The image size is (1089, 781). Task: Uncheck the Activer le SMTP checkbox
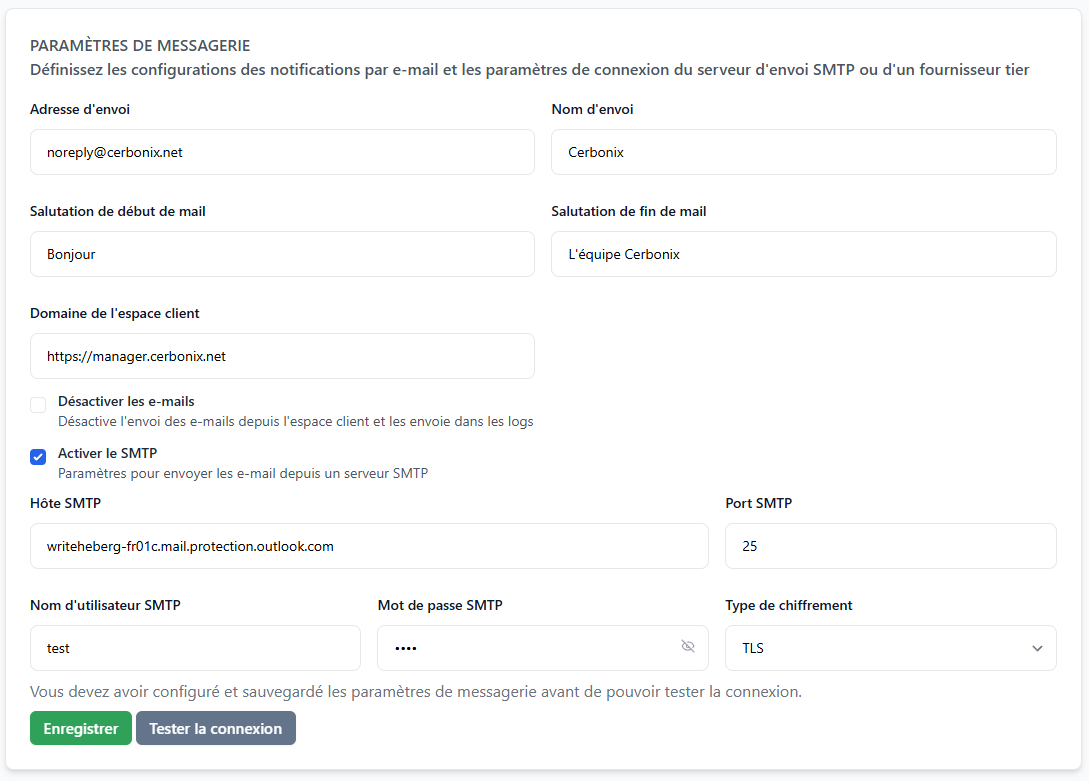click(x=38, y=457)
